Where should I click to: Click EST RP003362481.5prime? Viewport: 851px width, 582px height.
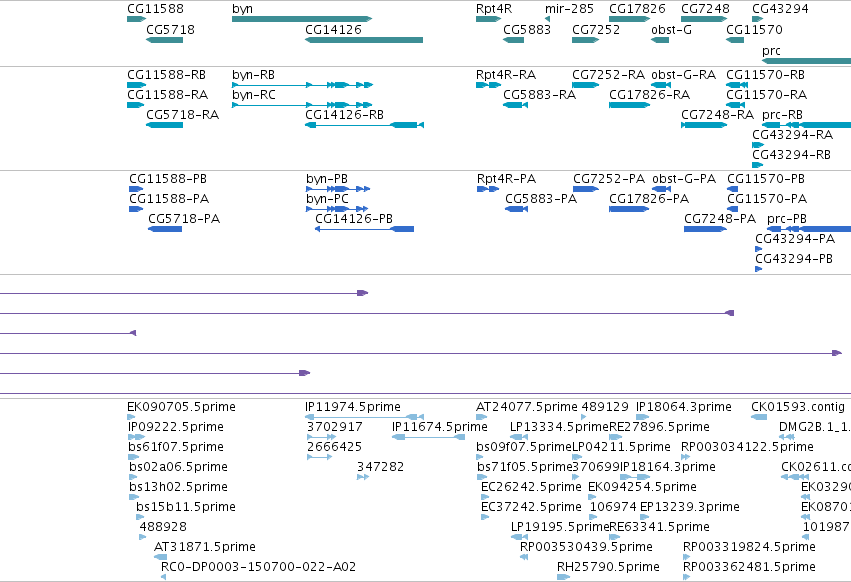tap(687, 577)
